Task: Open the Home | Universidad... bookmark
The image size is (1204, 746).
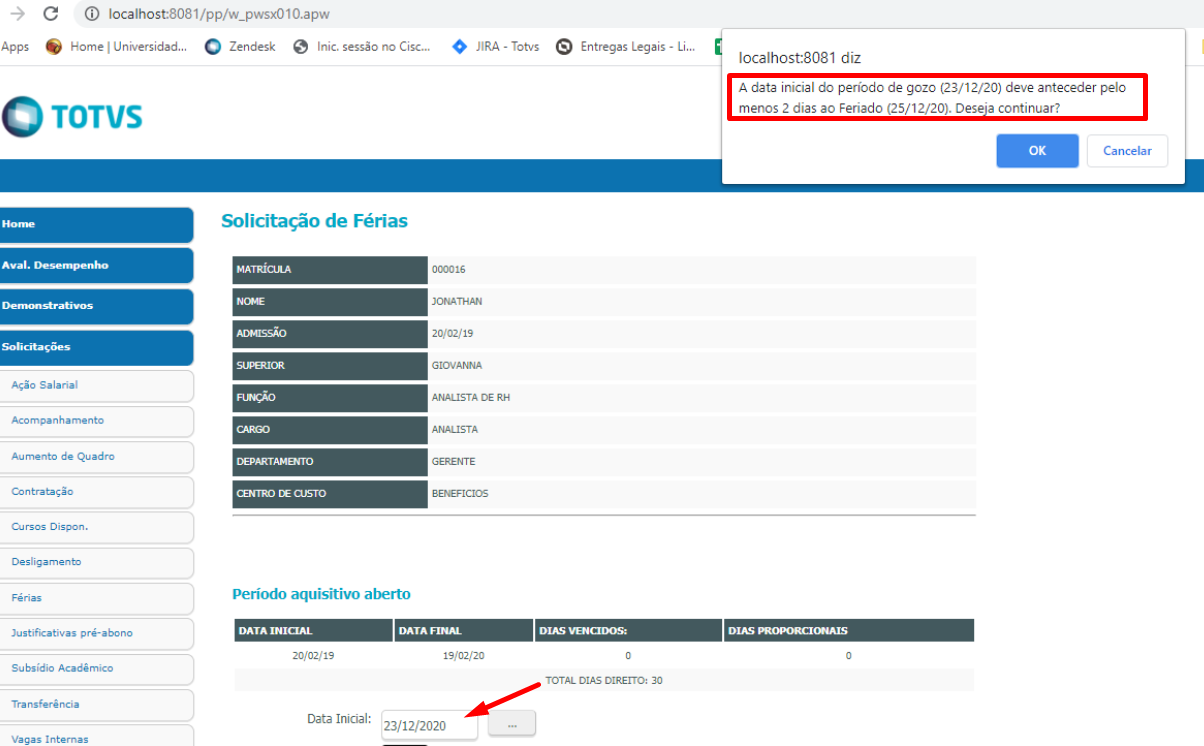Action: pos(117,46)
